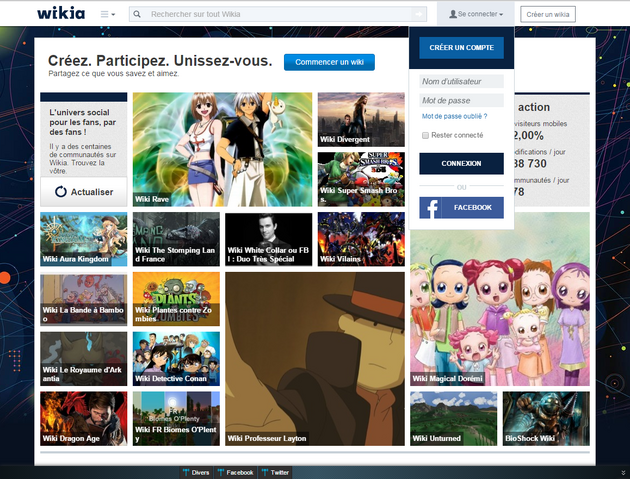Click the Créer un wikia button
This screenshot has height=479, width=630.
(x=548, y=14)
